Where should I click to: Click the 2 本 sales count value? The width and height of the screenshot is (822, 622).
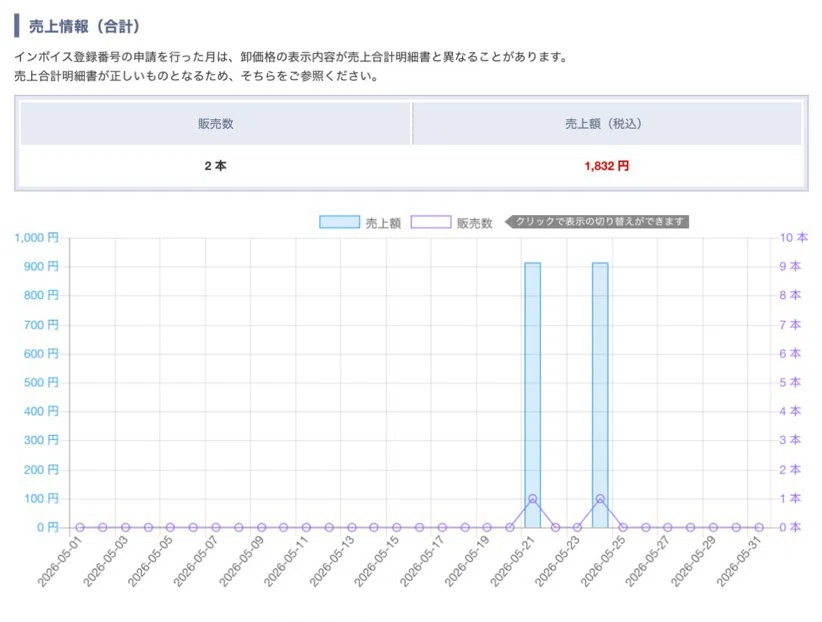tap(215, 166)
